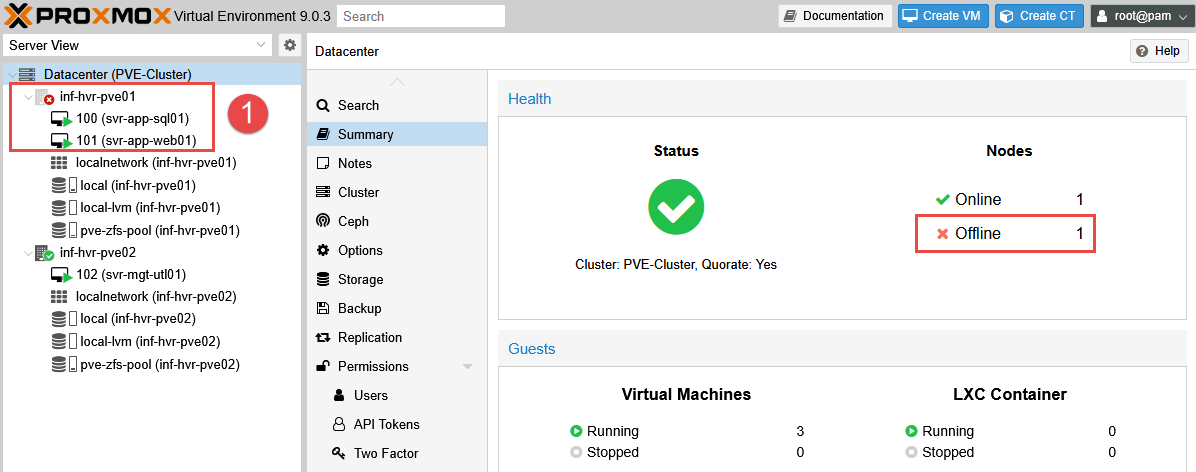Collapse the Permissions submenu arrow
The width and height of the screenshot is (1196, 472).
[x=467, y=367]
